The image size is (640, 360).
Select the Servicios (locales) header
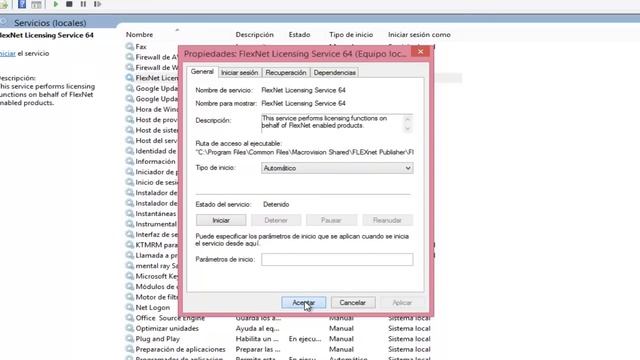coord(50,23)
